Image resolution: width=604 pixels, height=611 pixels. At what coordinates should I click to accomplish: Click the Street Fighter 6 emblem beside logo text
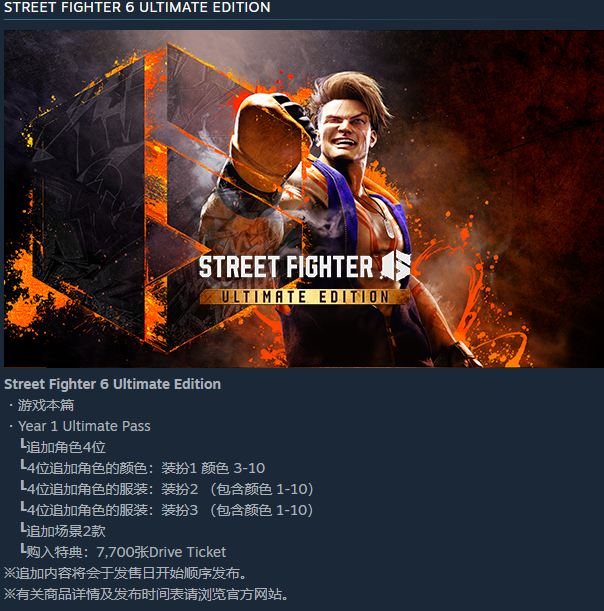coord(396,266)
